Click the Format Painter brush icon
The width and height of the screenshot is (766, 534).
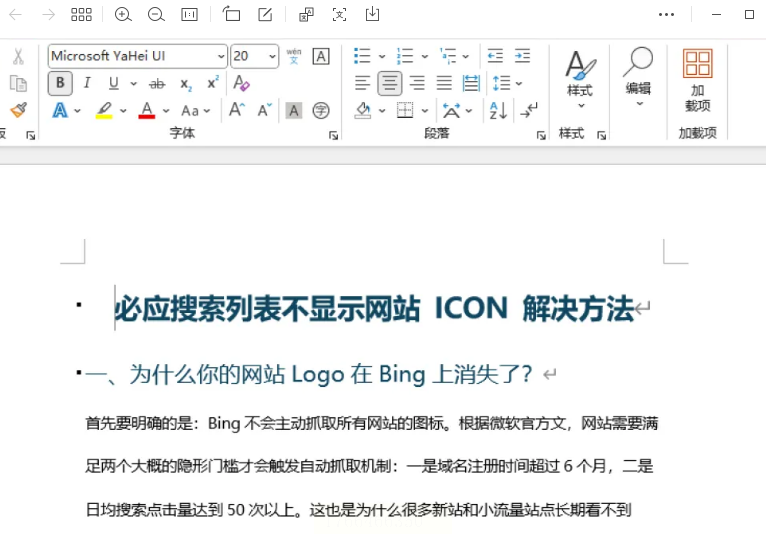[x=19, y=110]
